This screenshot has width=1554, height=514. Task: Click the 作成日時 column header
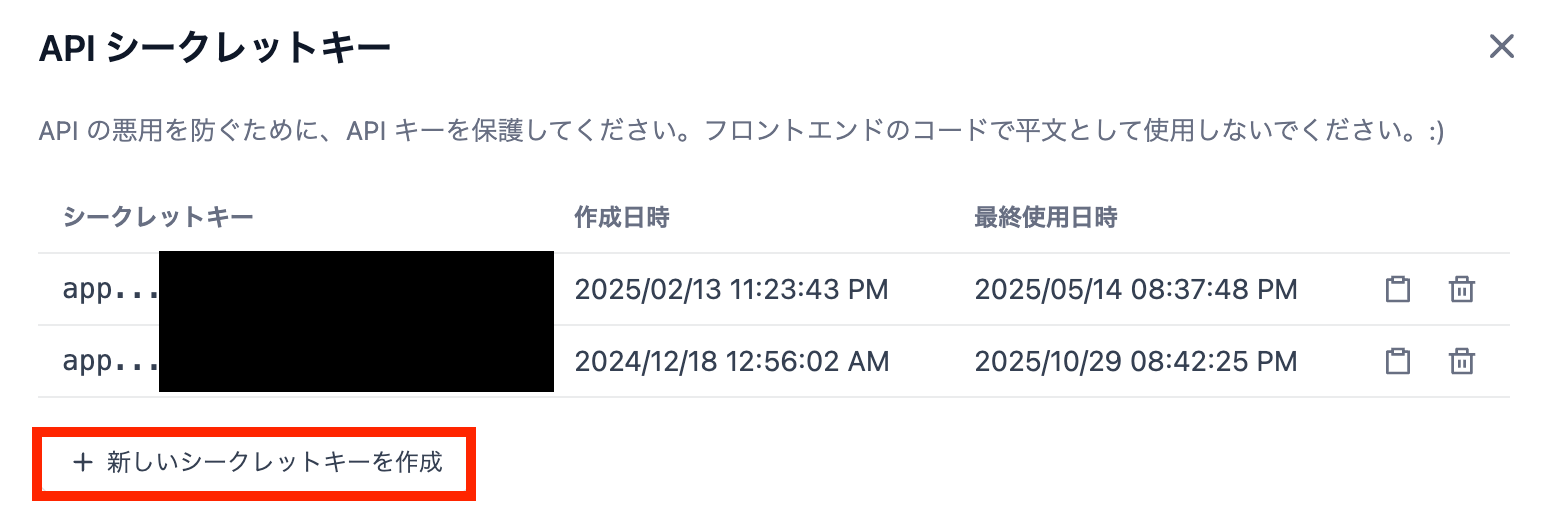tap(621, 217)
